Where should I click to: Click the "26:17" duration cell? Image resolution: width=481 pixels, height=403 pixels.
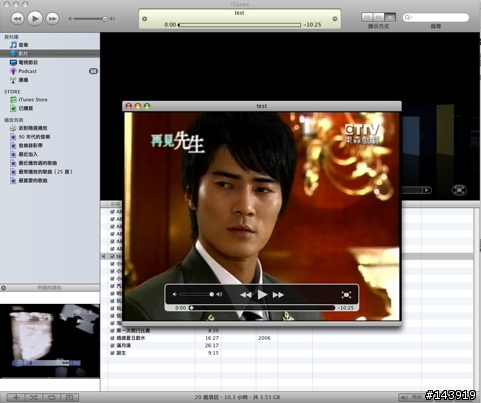[212, 345]
